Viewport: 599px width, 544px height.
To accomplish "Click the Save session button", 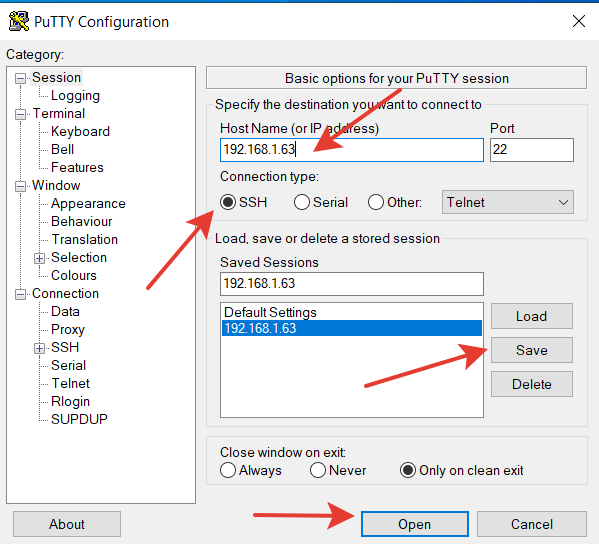I will (x=532, y=350).
